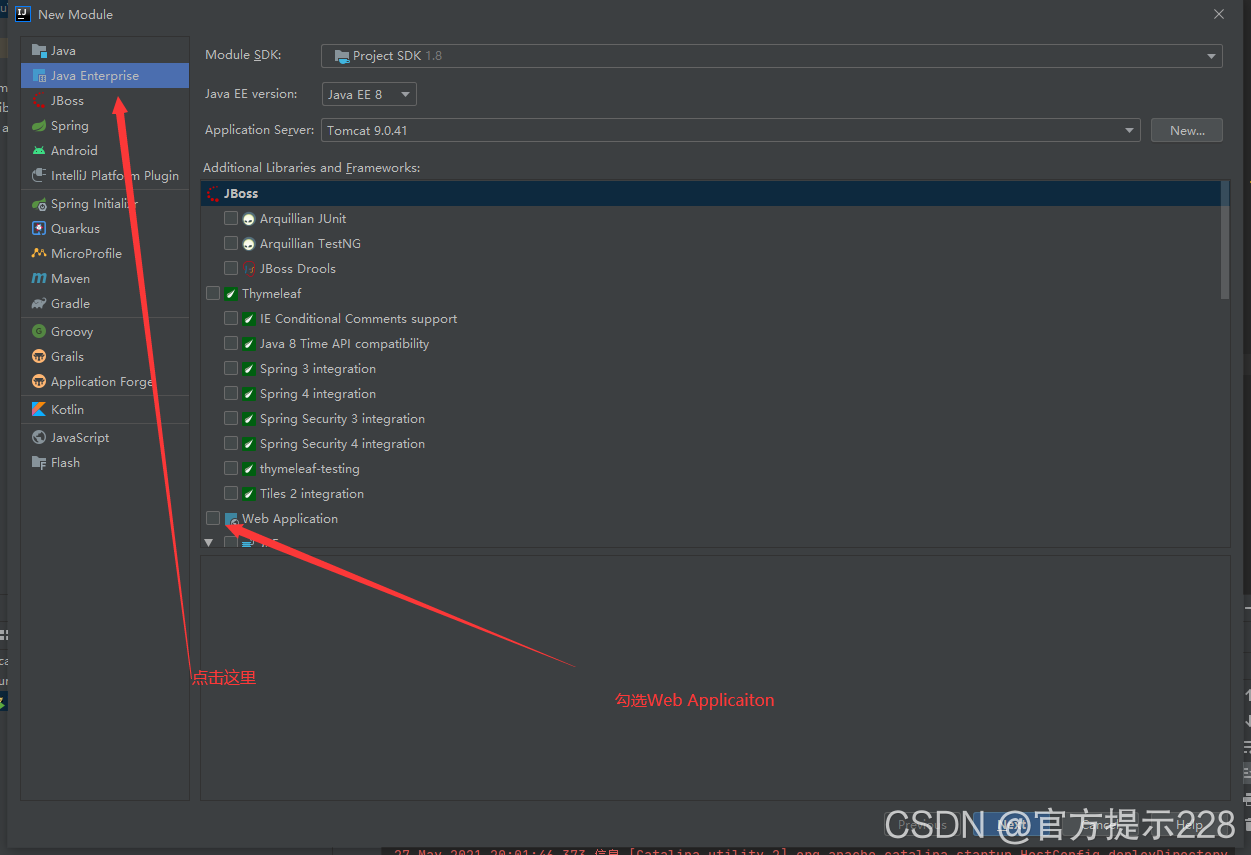Check the Web Application checkbox

point(213,518)
